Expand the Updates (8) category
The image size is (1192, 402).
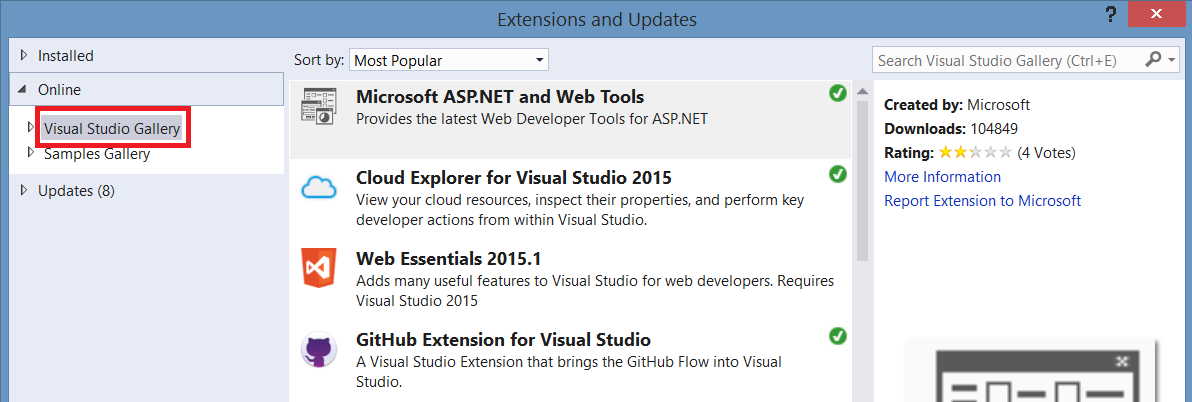(24, 190)
